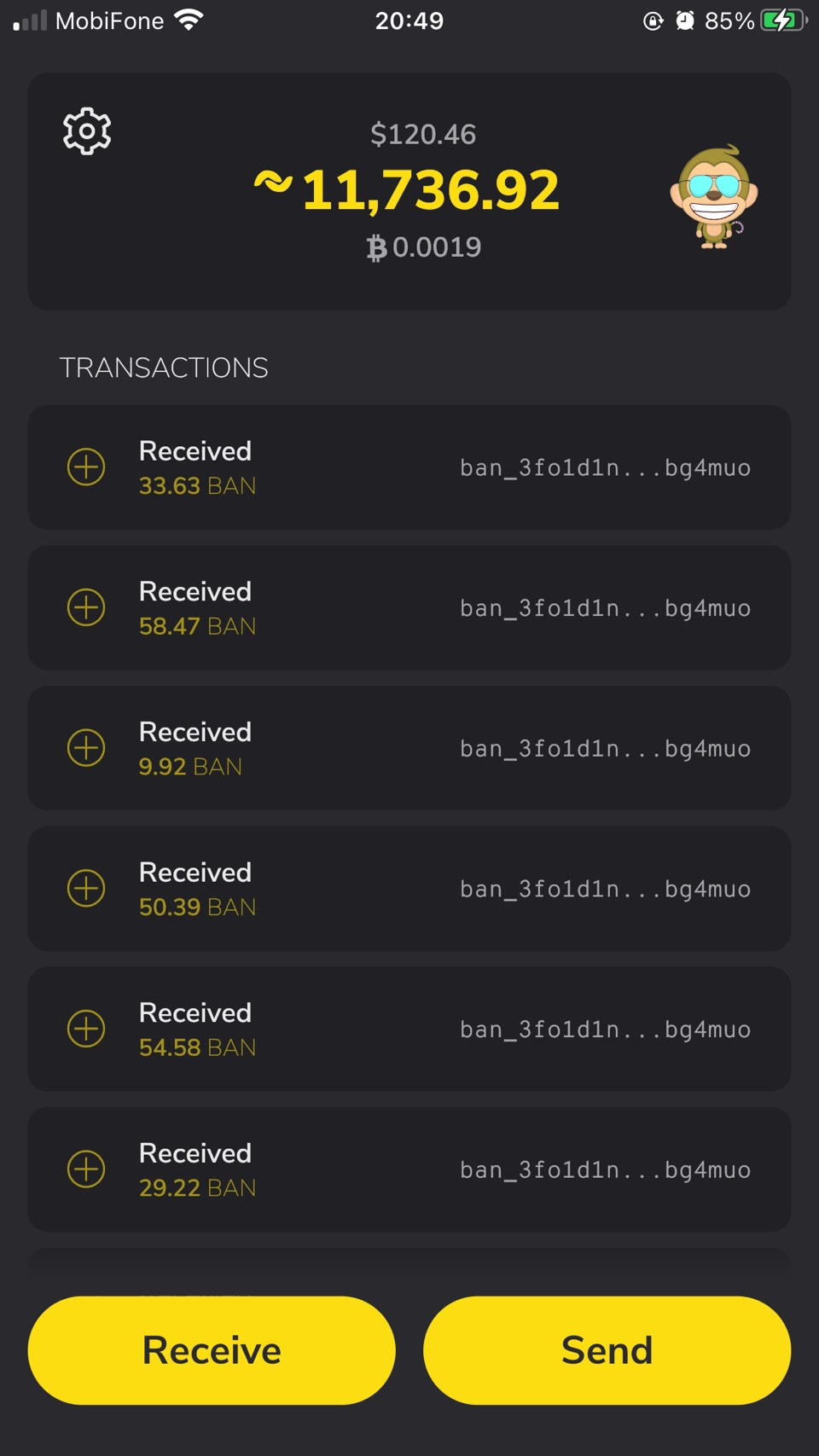Tap the 0.0019 Bitcoin balance value
Viewport: 819px width, 1456px height.
tap(424, 247)
